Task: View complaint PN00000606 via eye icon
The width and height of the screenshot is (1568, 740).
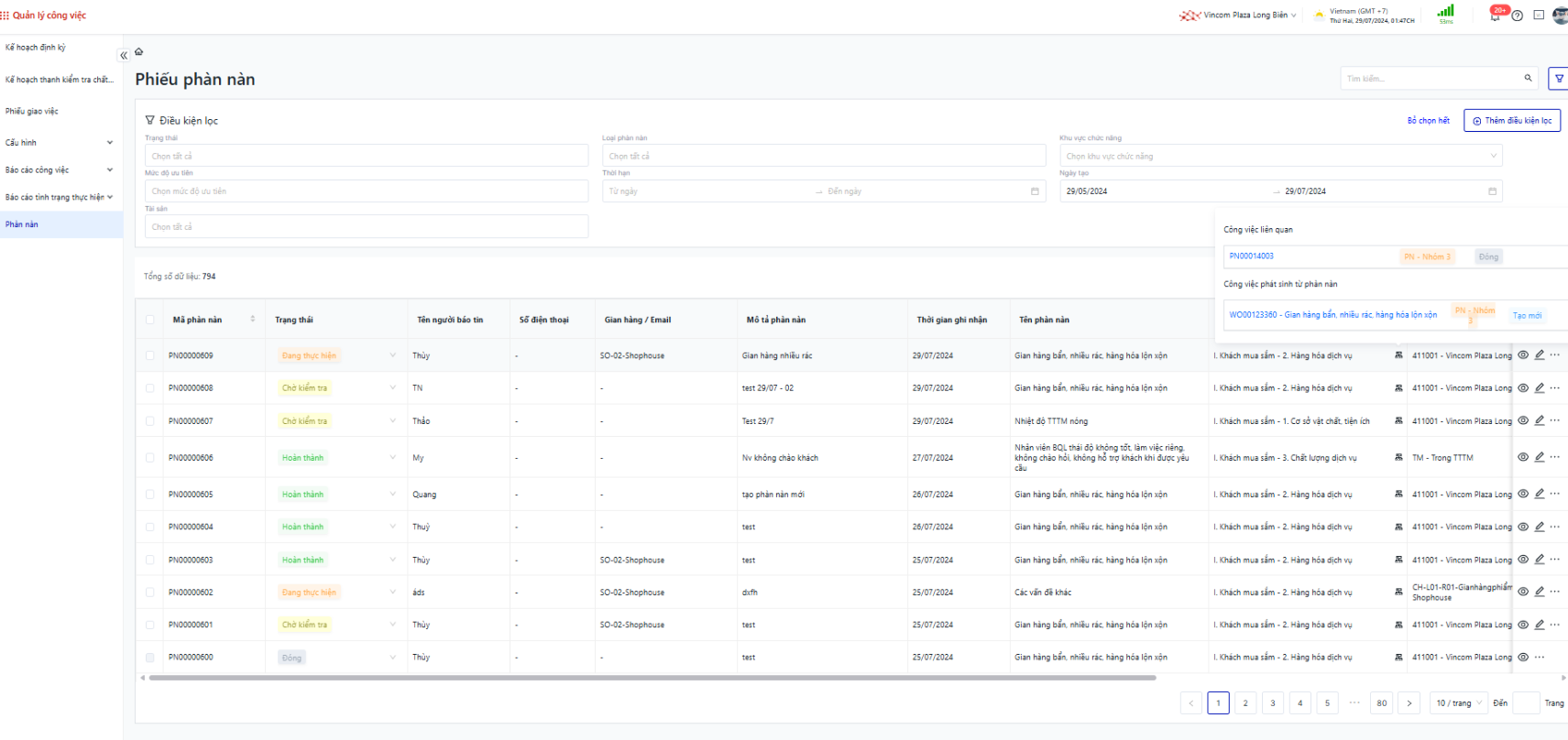Action: click(x=1523, y=457)
